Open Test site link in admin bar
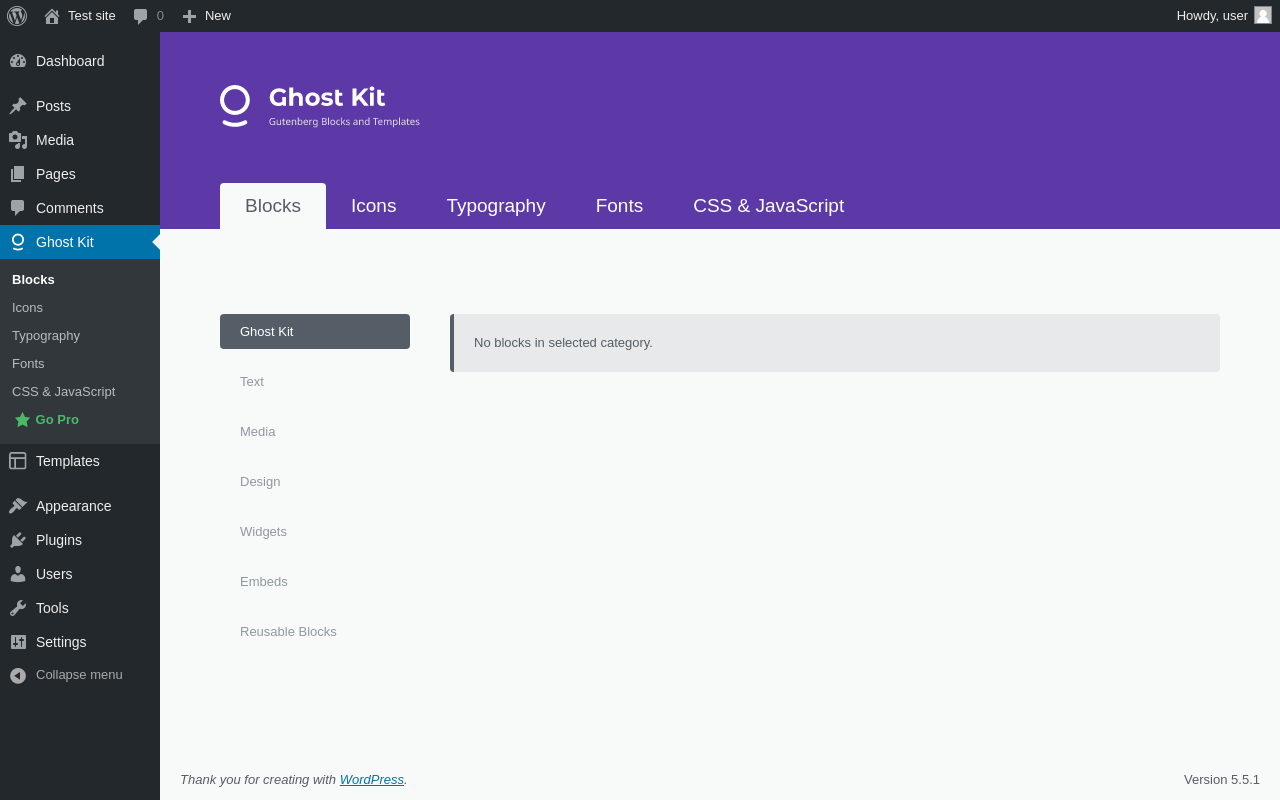This screenshot has width=1280, height=800. pos(92,16)
